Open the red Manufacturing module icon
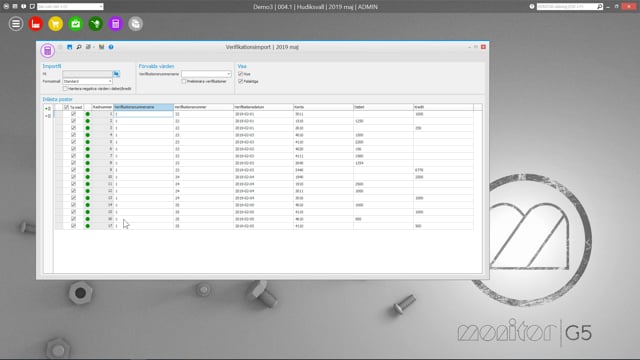Image resolution: width=640 pixels, height=360 pixels. click(36, 24)
